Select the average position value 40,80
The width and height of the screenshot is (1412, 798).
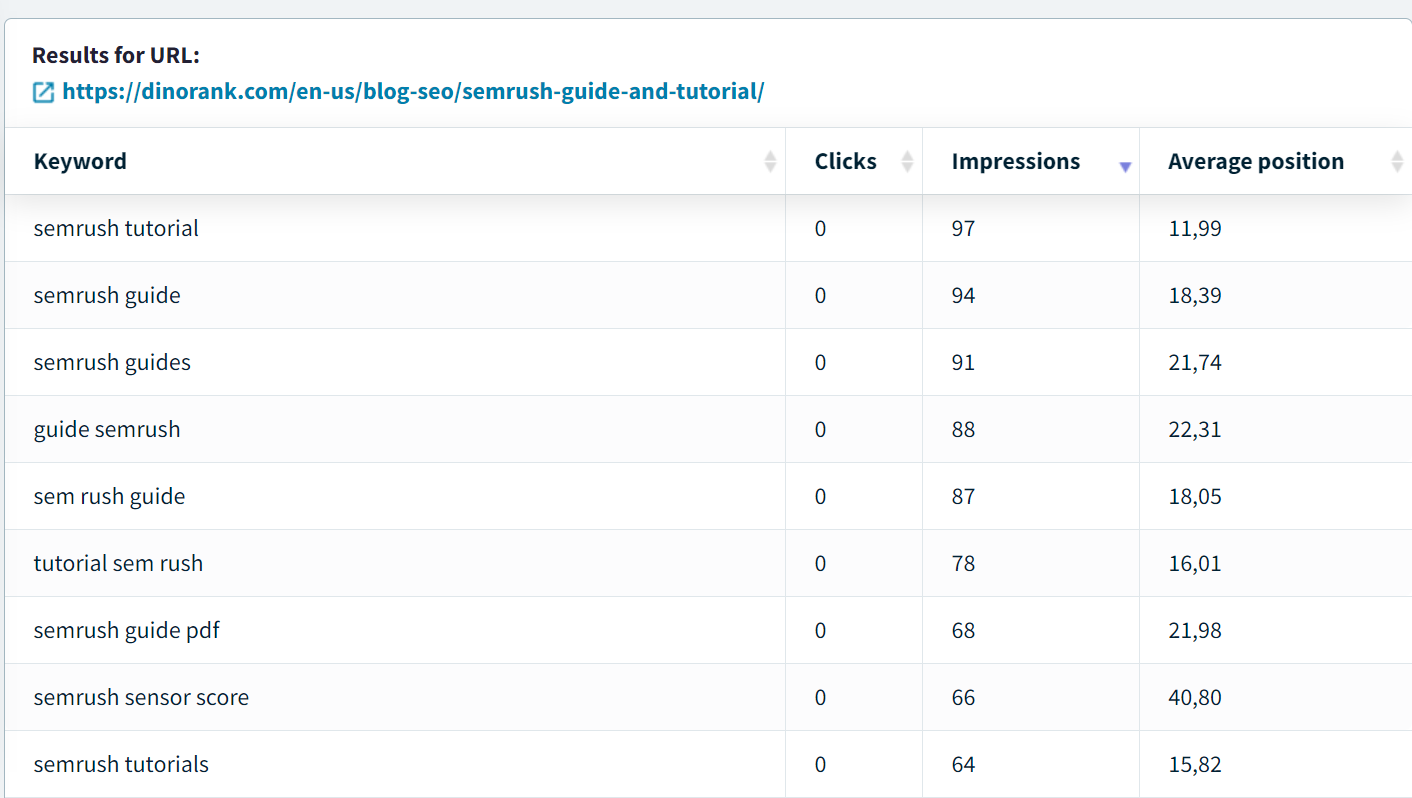pos(1194,697)
